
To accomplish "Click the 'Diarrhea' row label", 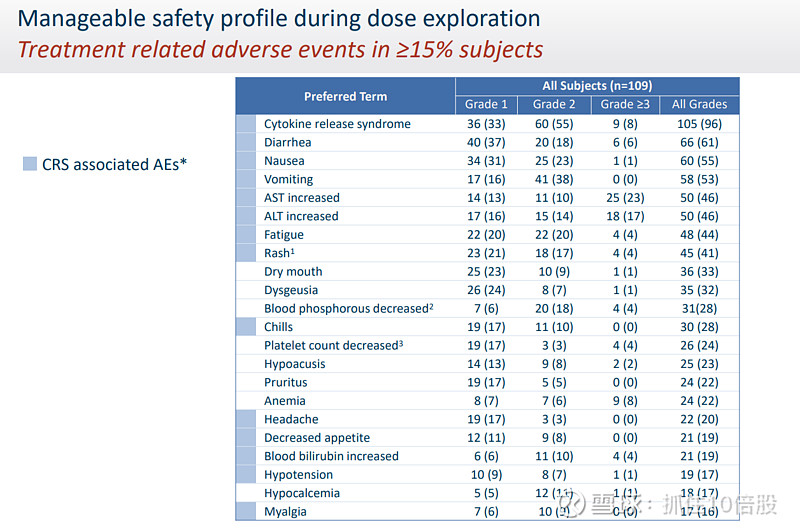I will (x=288, y=142).
